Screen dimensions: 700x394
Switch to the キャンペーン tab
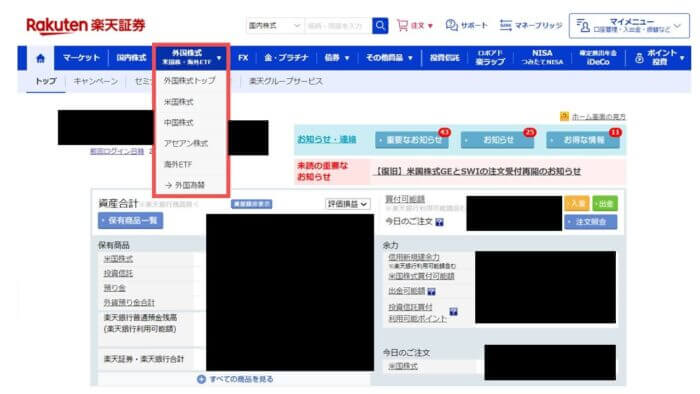point(96,81)
